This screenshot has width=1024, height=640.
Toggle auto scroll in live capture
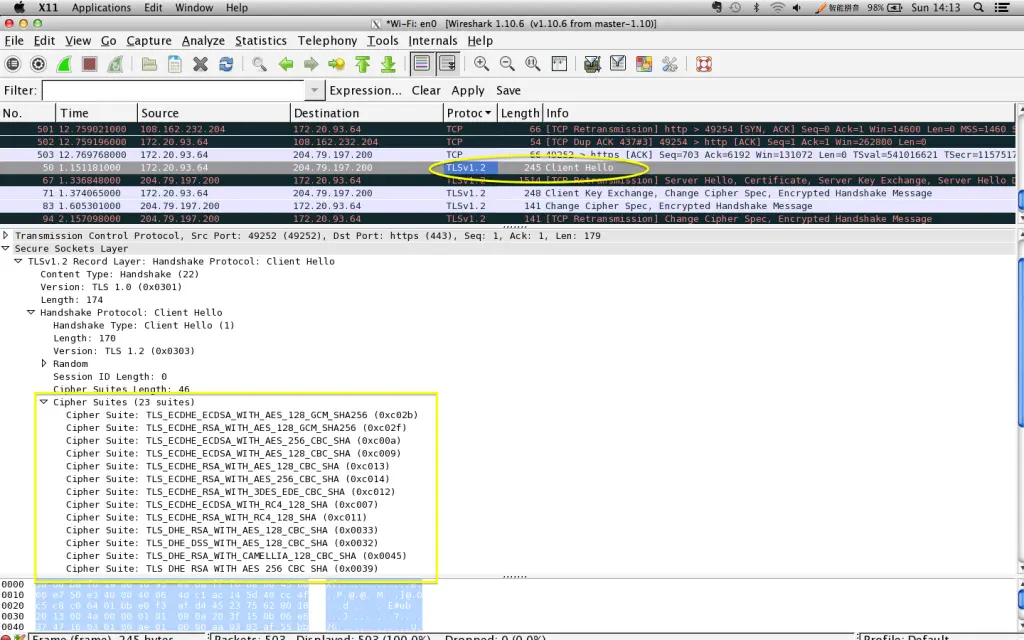tap(447, 64)
